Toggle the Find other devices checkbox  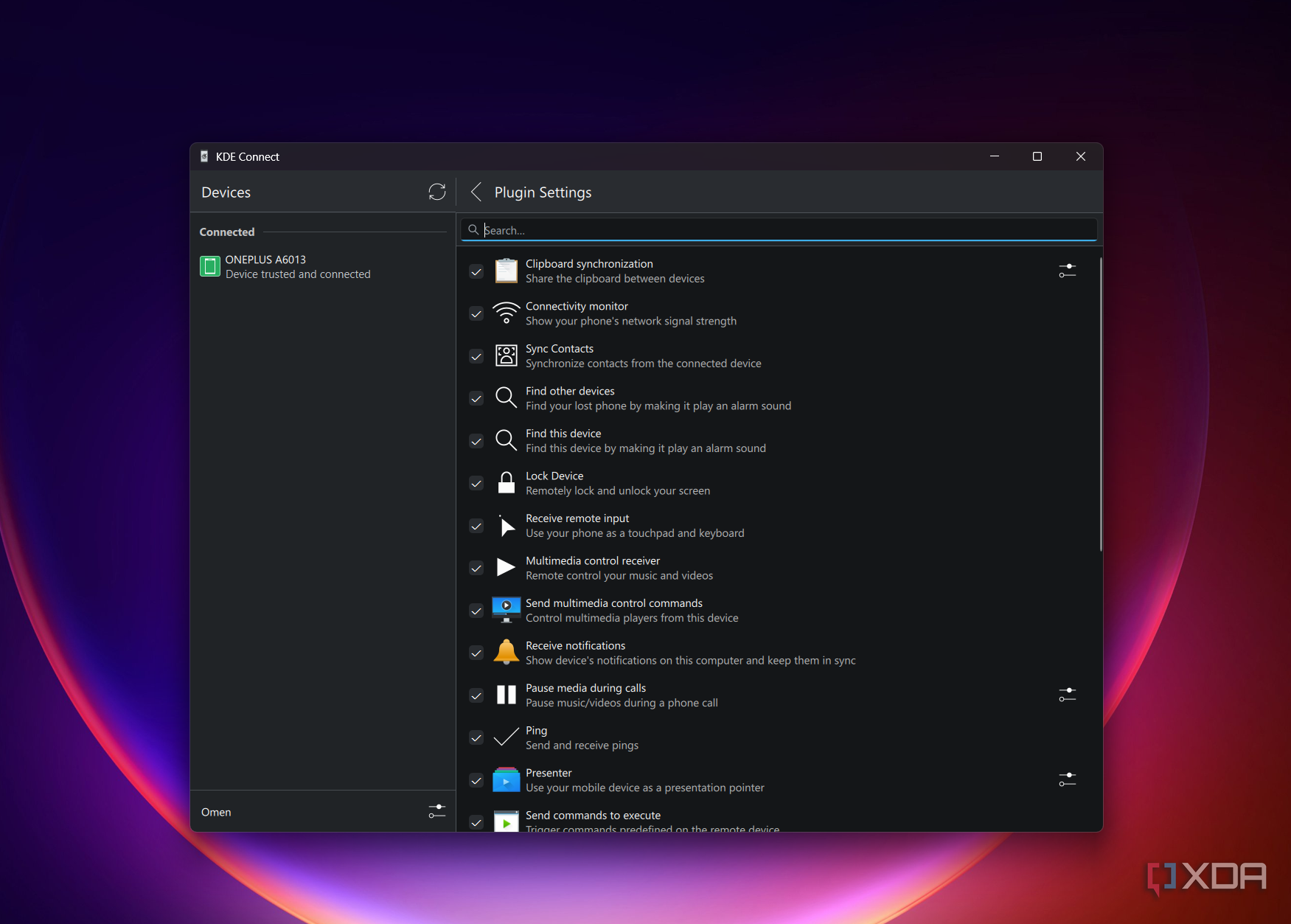[x=476, y=398]
